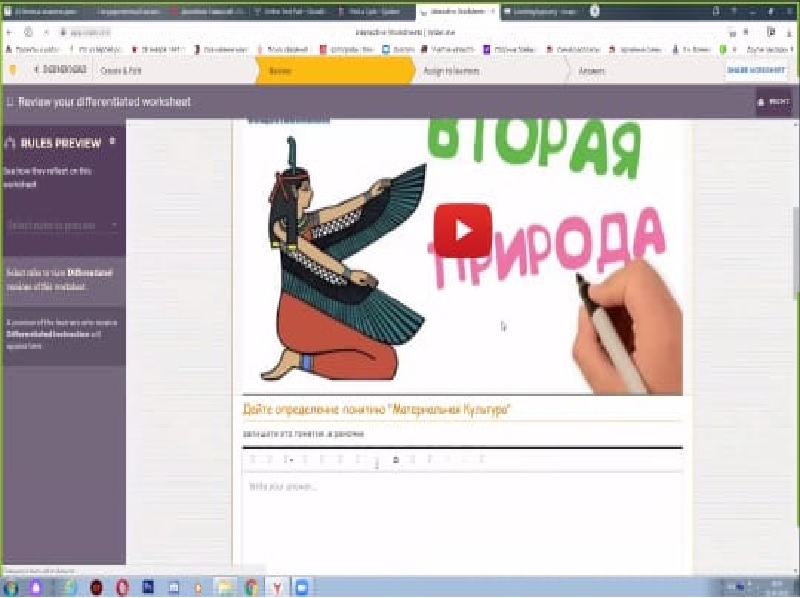Viewport: 800px width, 598px height.
Task: Open Google Chrome from the taskbar
Action: click(251, 587)
